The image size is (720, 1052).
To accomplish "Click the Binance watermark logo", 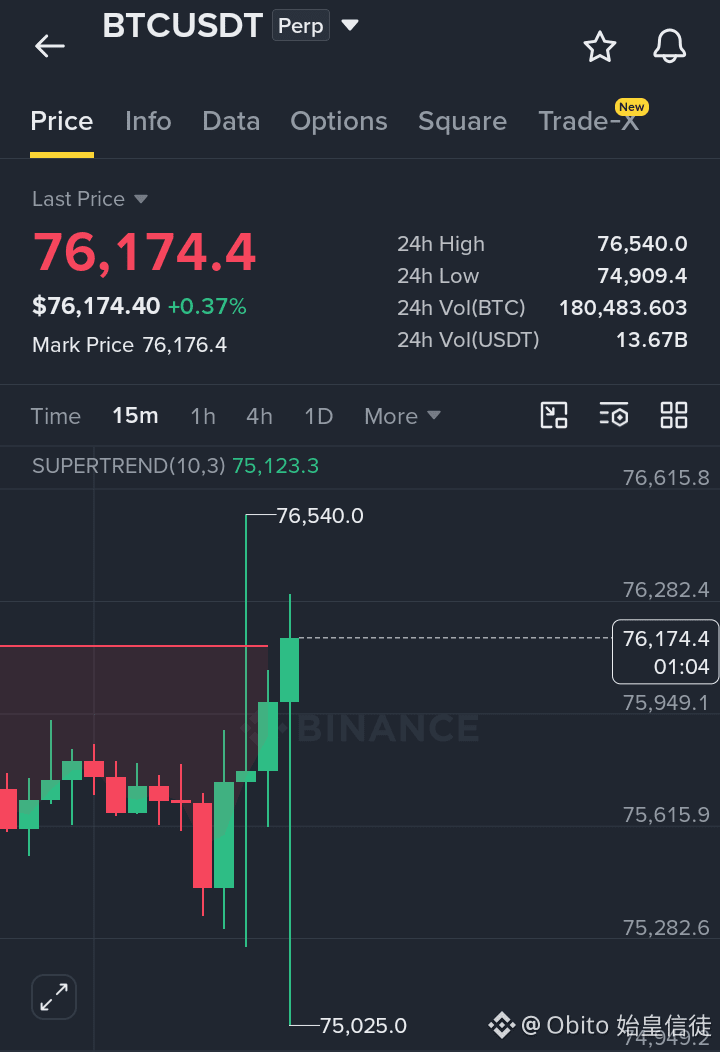I will (x=361, y=728).
